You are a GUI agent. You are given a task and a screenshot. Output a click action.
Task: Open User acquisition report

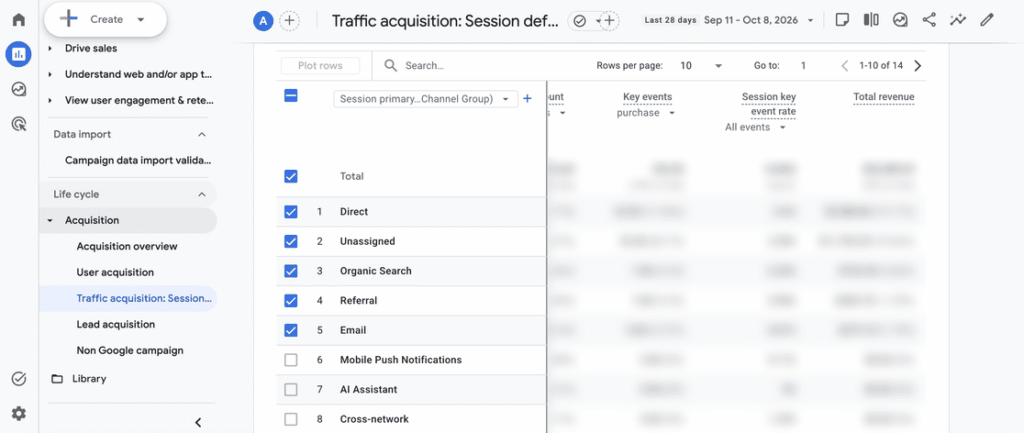coord(115,272)
